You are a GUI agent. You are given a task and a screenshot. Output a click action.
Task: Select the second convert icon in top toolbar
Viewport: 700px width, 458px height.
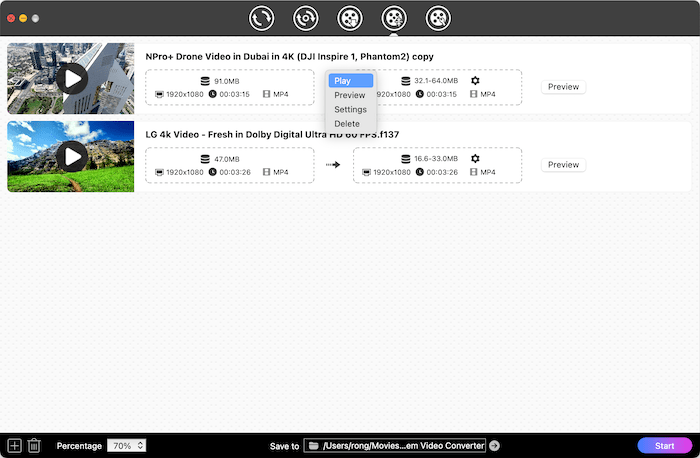306,17
